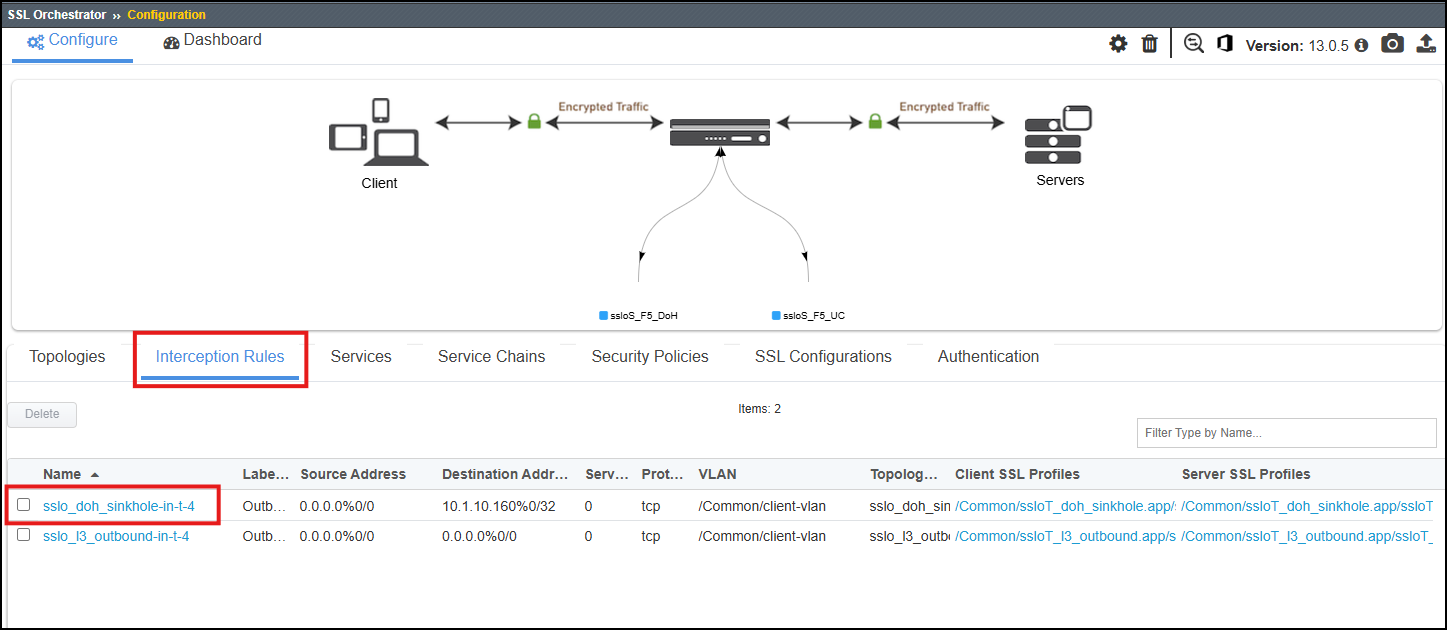Select the Interception Rules tab

click(x=220, y=357)
